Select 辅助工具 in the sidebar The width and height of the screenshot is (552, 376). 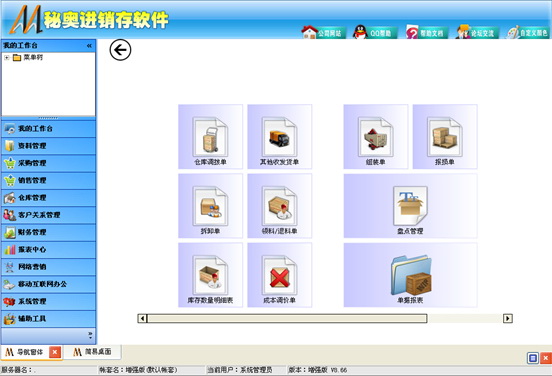click(49, 318)
